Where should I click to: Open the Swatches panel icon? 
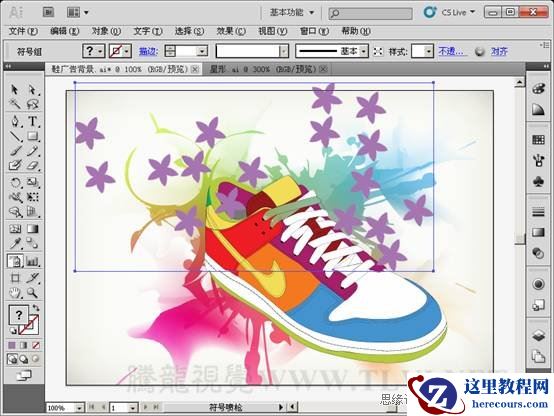[x=538, y=140]
